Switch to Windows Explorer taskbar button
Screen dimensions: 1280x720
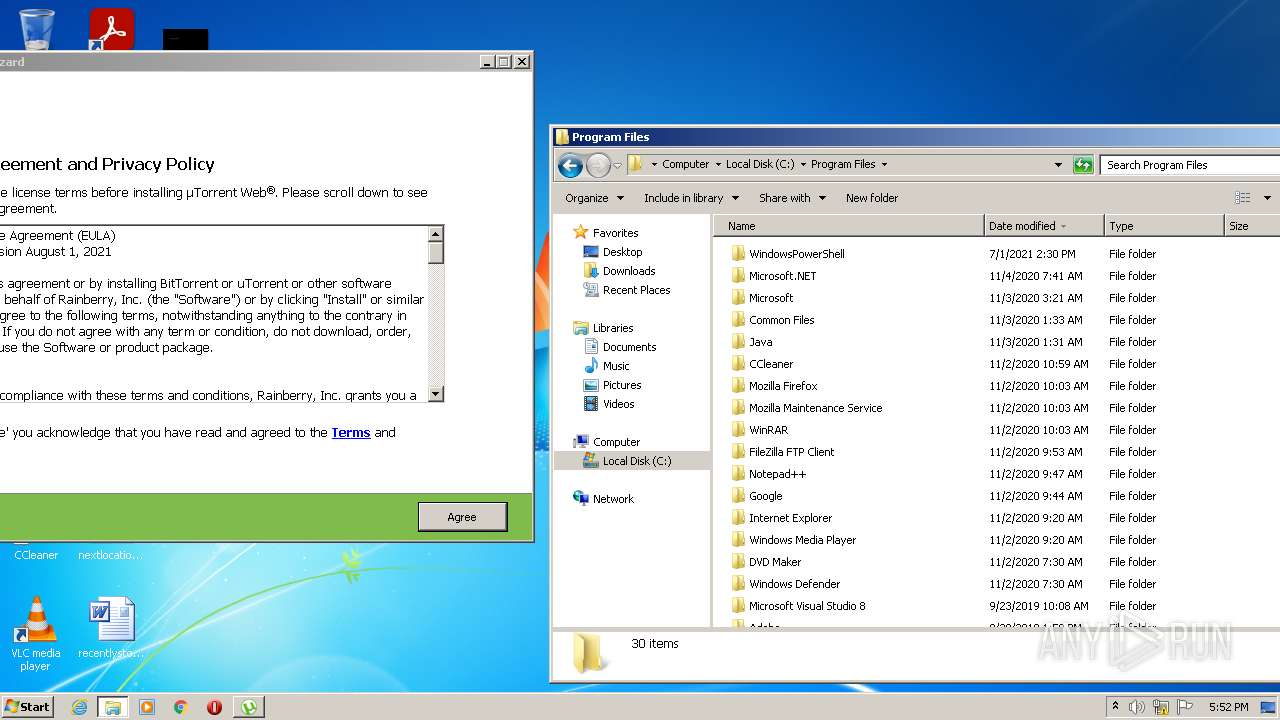[x=113, y=707]
